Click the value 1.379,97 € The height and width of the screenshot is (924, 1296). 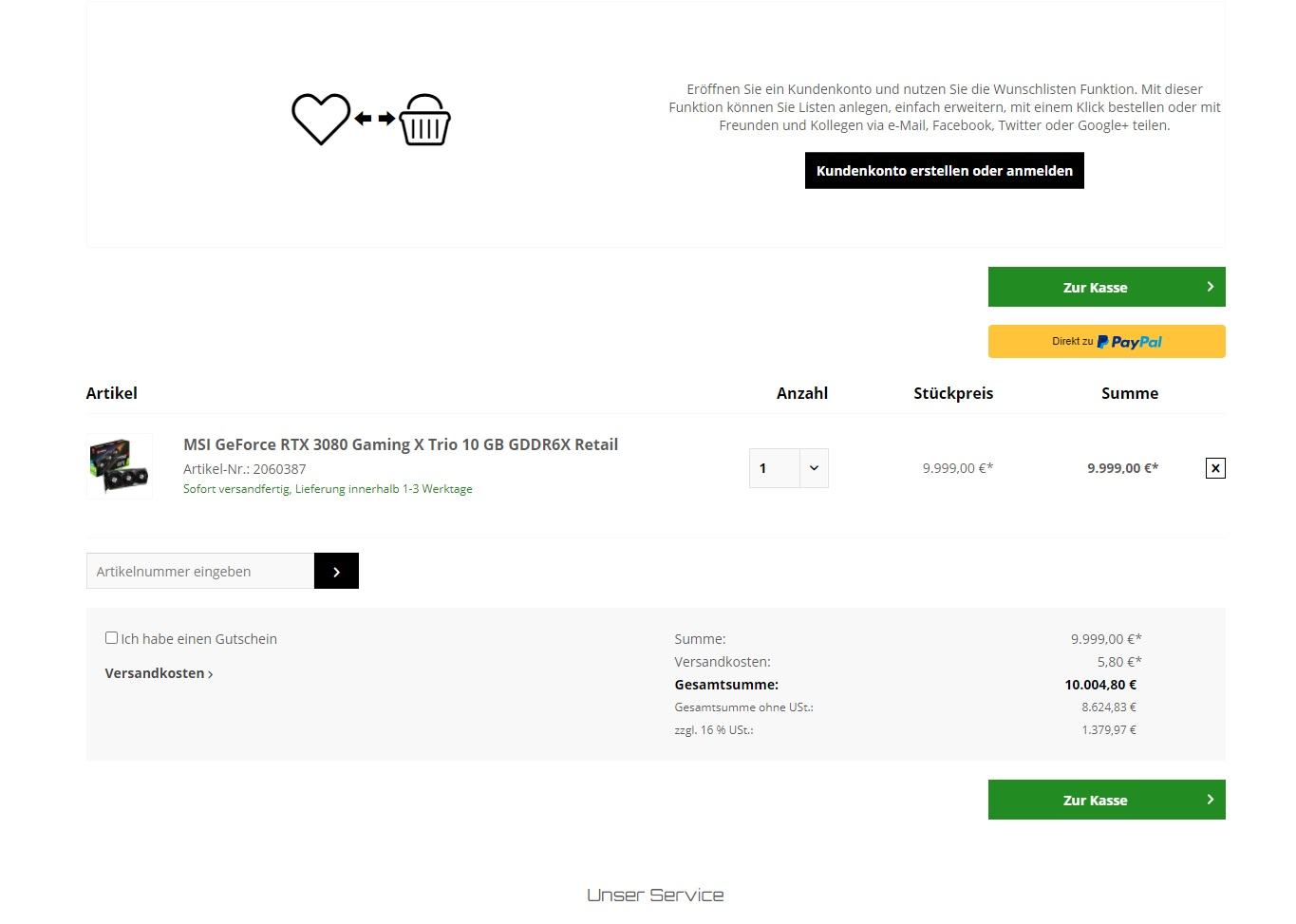(x=1109, y=730)
